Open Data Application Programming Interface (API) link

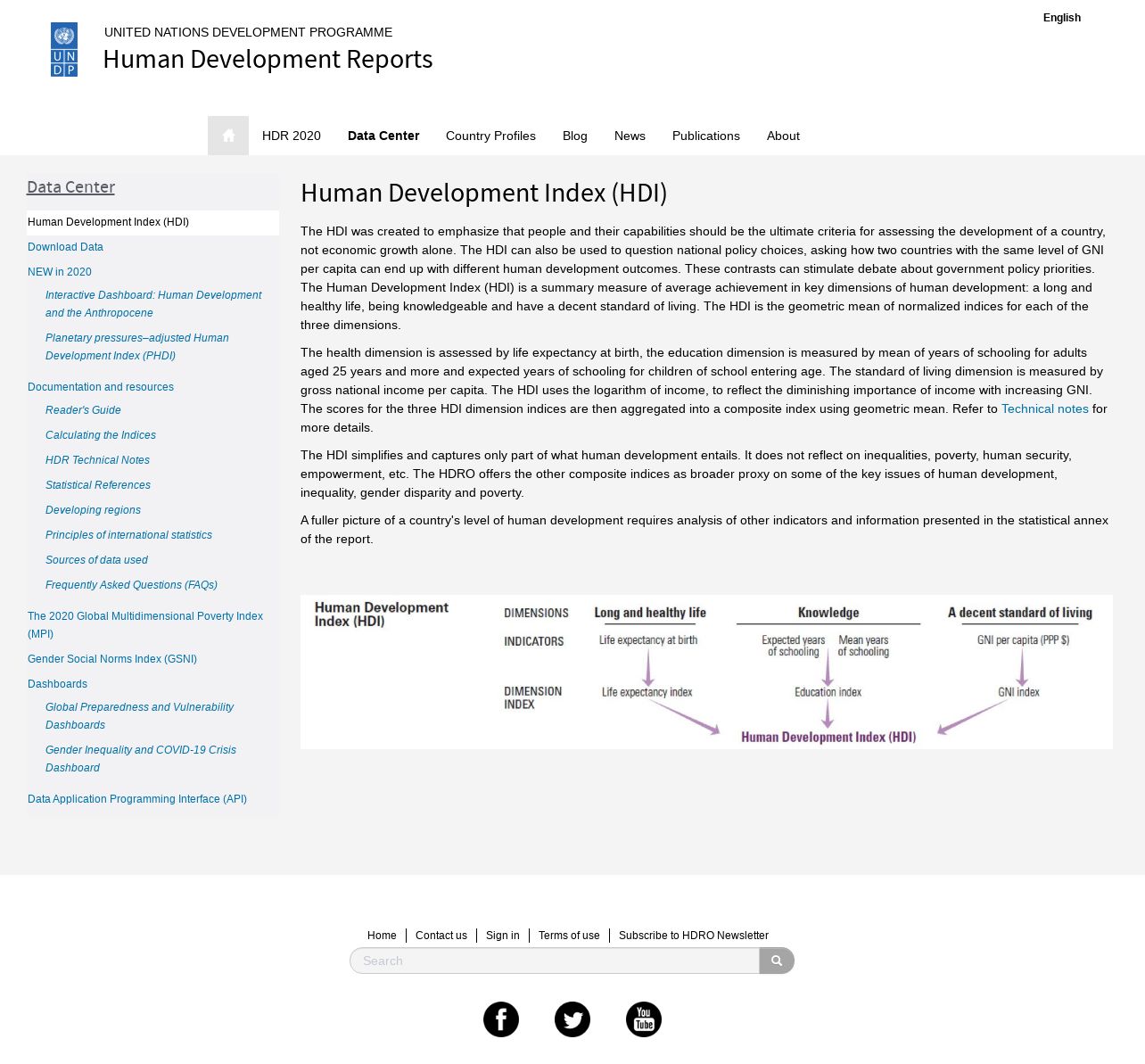137,799
